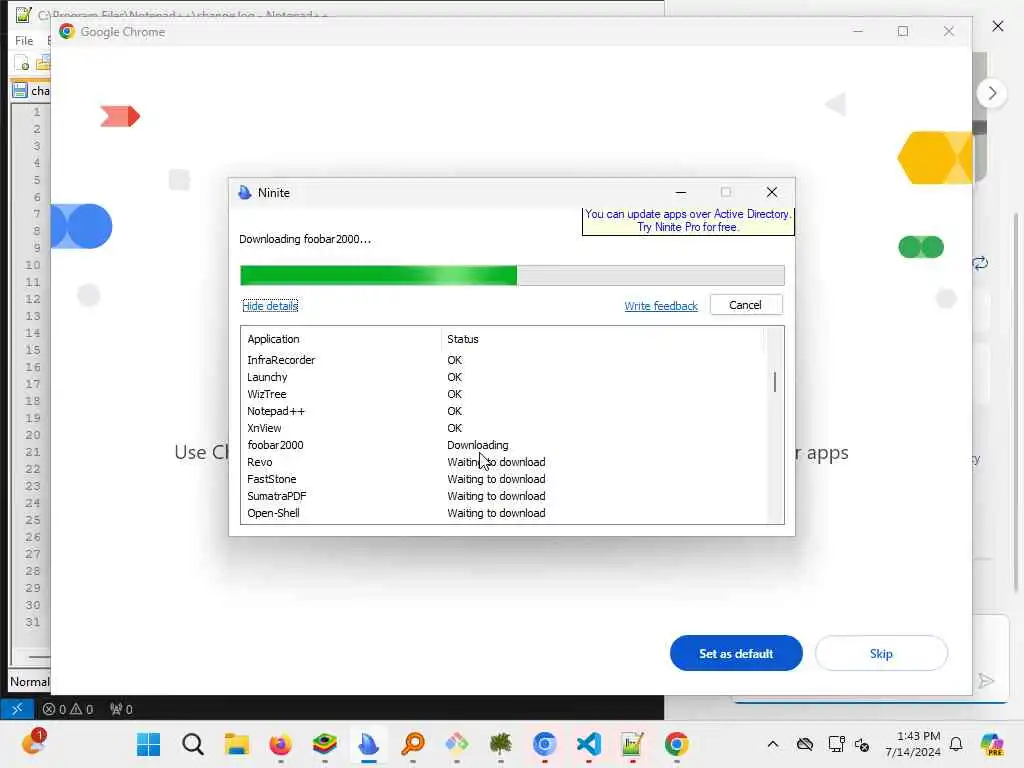Close the Ninite window
Viewport: 1024px width, 768px height.
(x=772, y=192)
